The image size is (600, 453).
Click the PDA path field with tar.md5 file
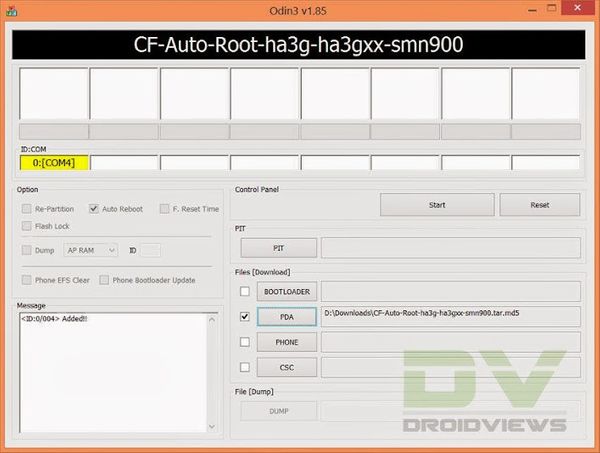point(451,316)
